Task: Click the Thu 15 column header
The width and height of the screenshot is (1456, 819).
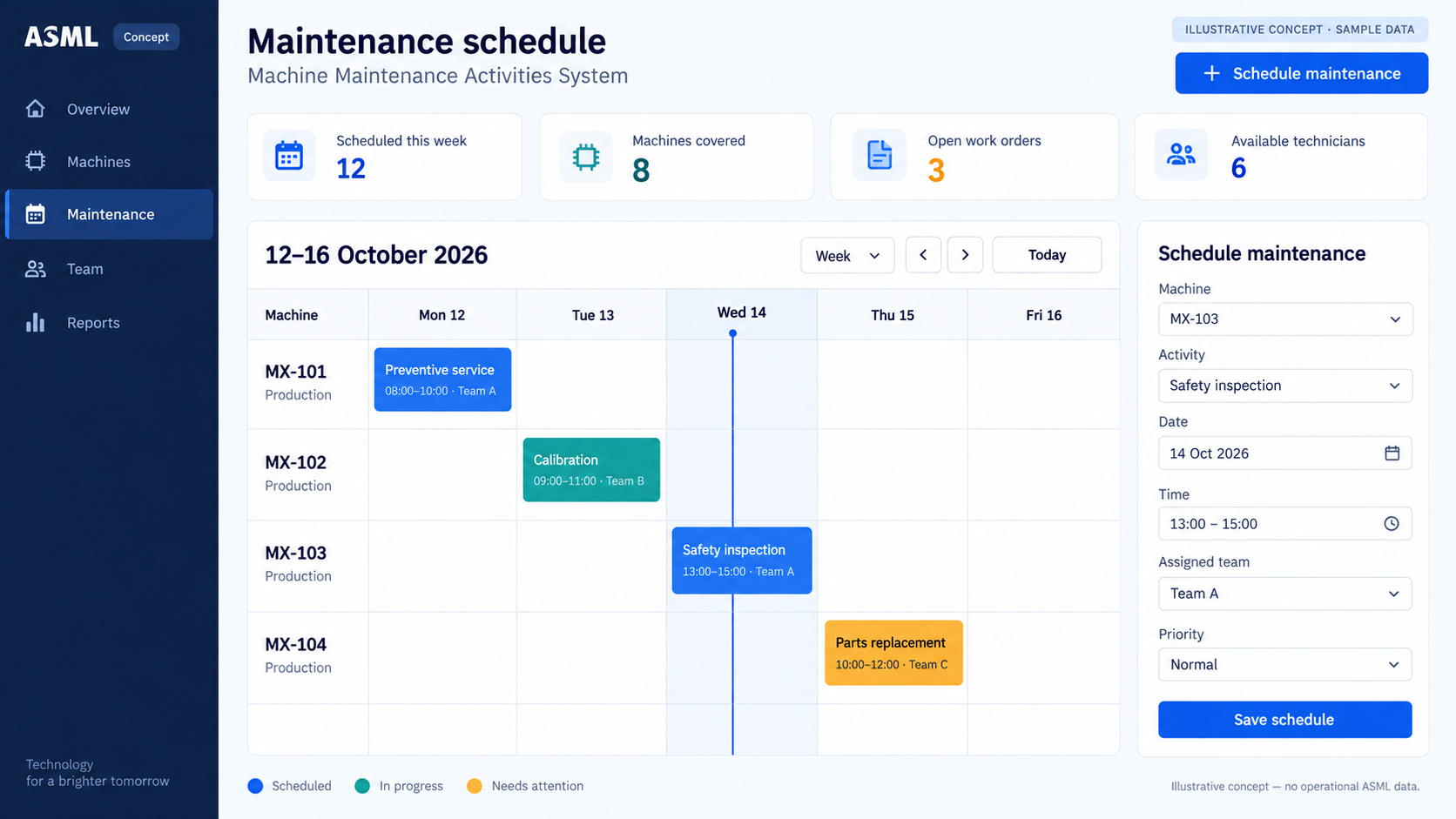Action: (893, 315)
